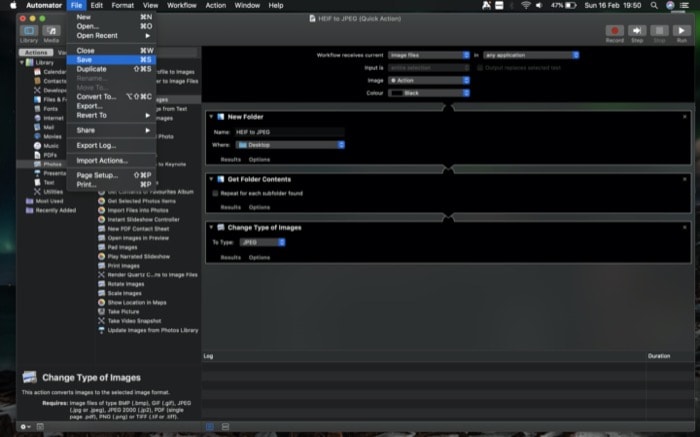The height and width of the screenshot is (437, 700).
Task: Select Get Selected Photos Items action
Action: pyautogui.click(x=137, y=201)
